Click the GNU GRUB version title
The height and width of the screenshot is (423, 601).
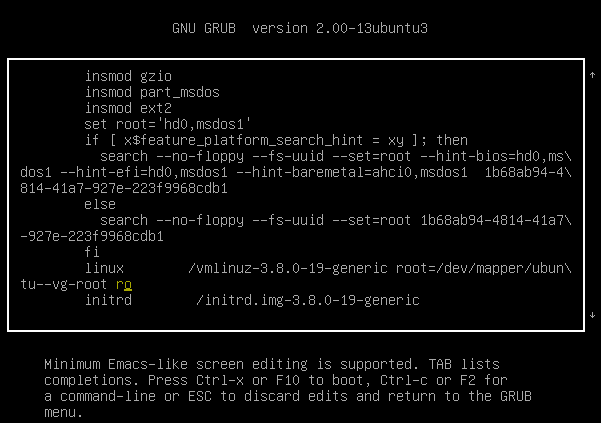pyautogui.click(x=300, y=28)
